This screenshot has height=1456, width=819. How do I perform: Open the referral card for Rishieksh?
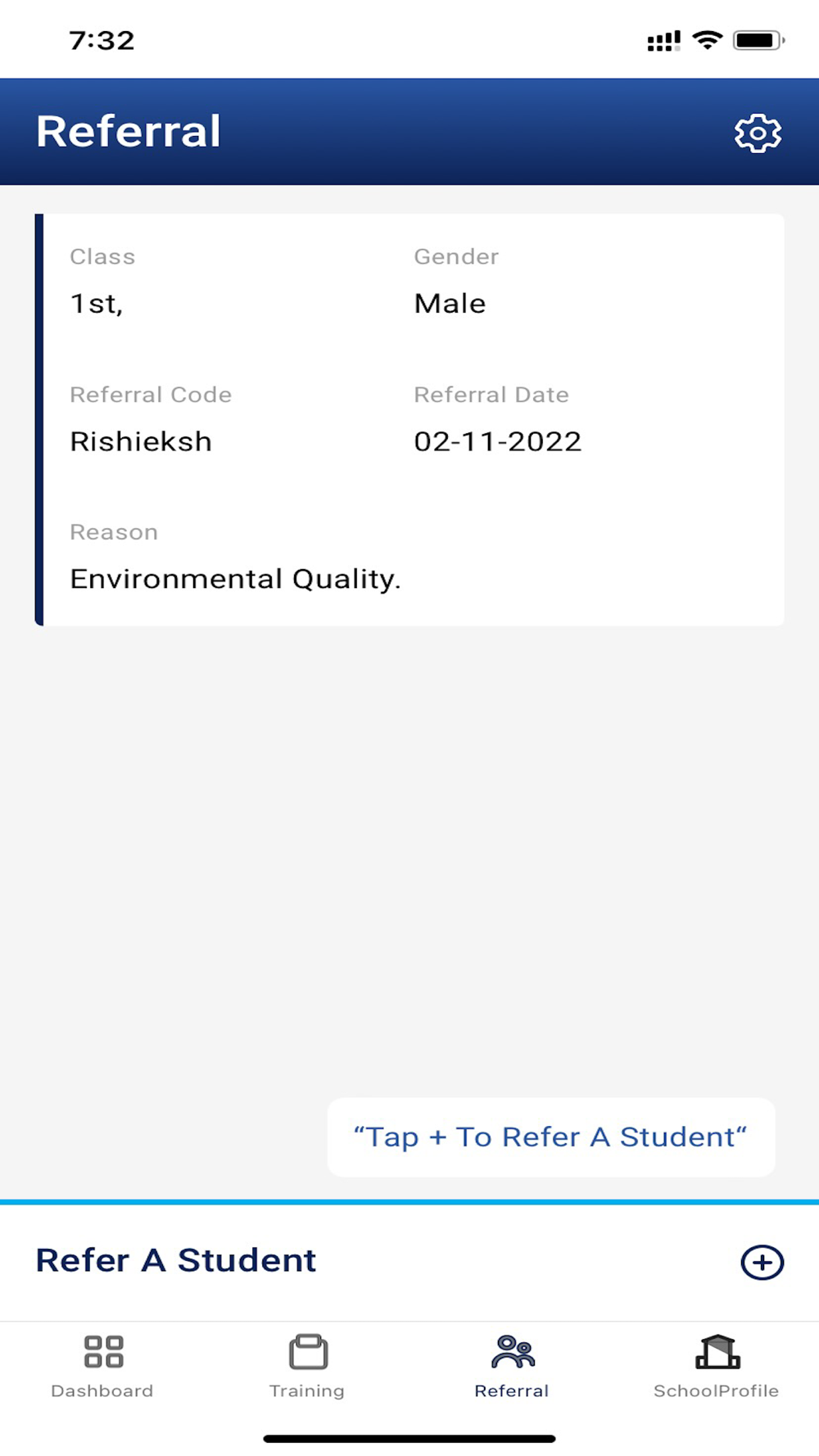pyautogui.click(x=409, y=420)
